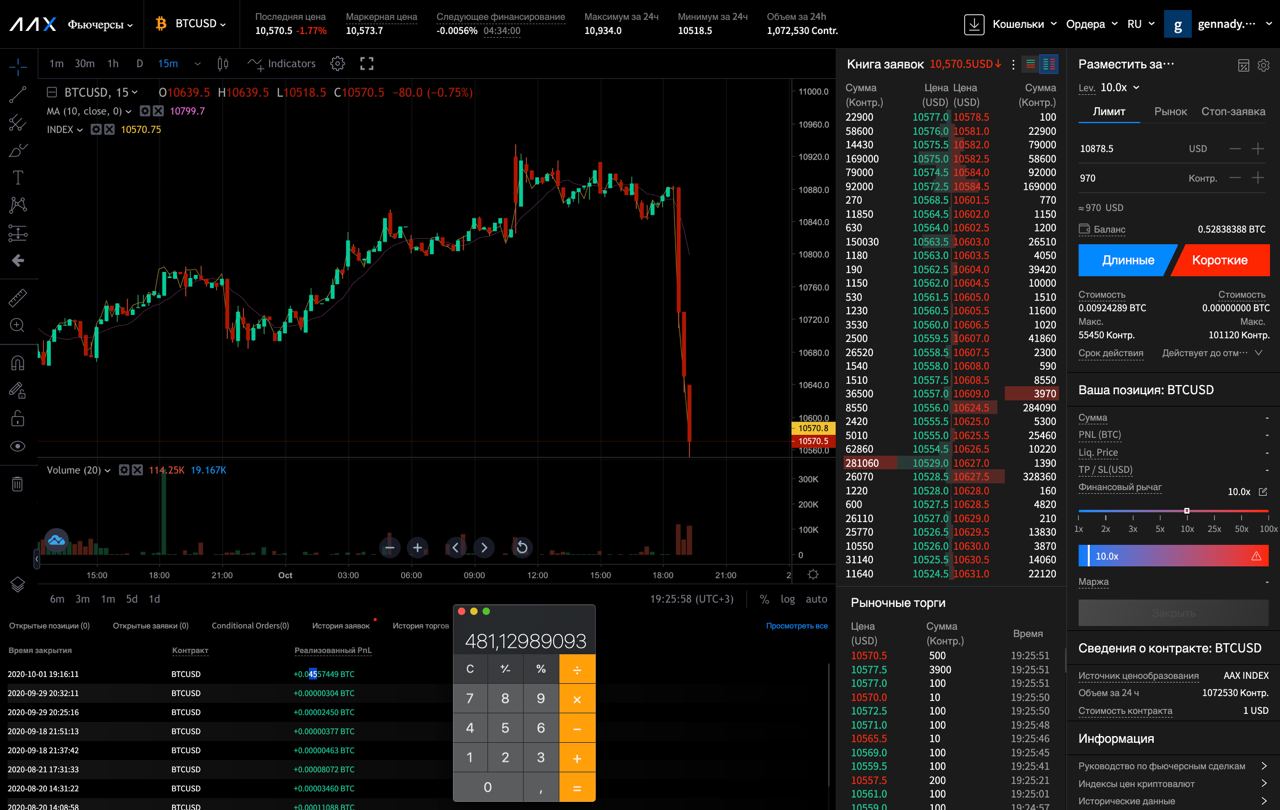This screenshot has width=1280, height=810.
Task: Open the candlestick chart style selector
Action: click(x=223, y=63)
